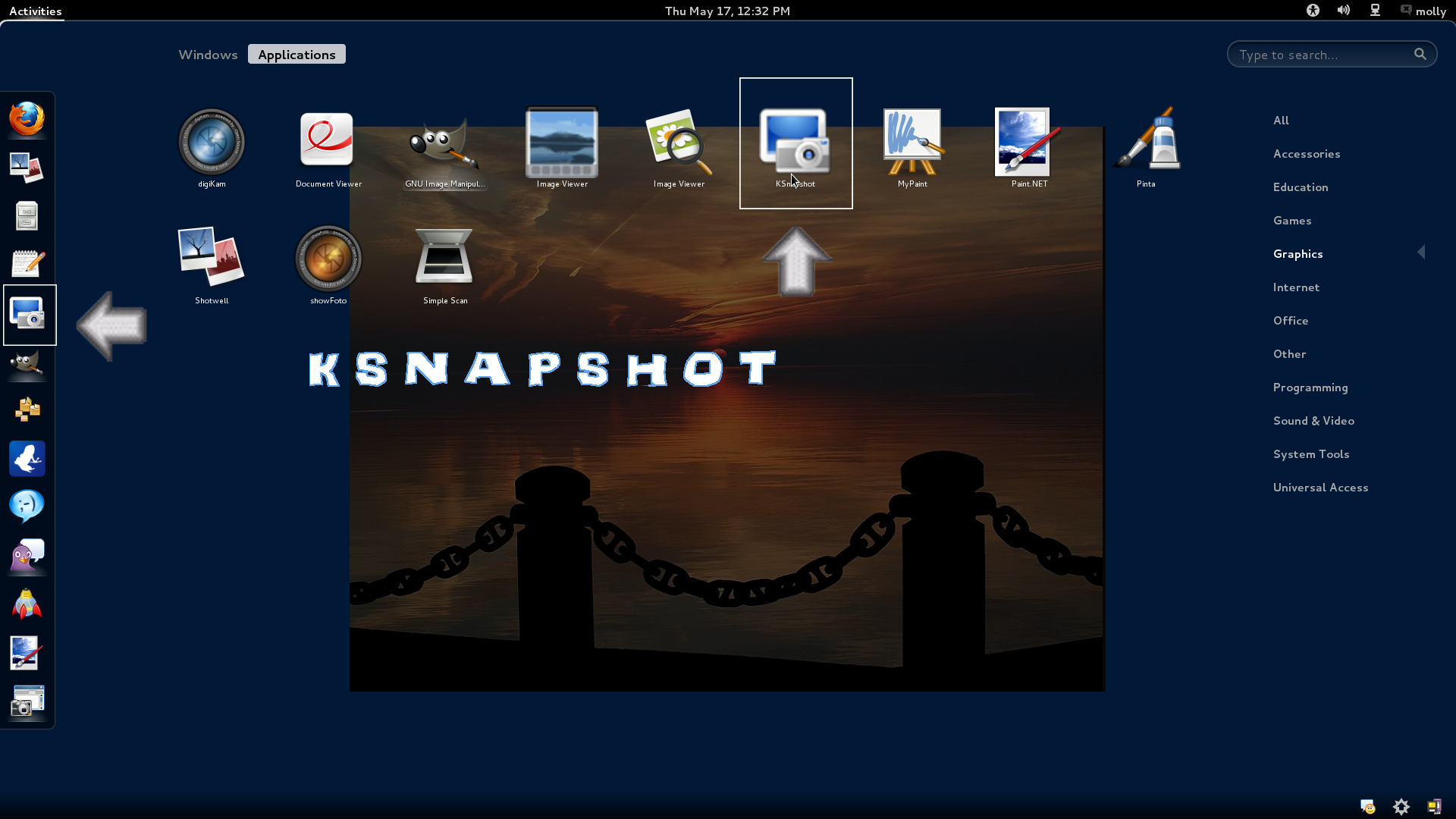Launch the camera screenshot tool in the dash
1456x819 pixels.
tap(28, 701)
